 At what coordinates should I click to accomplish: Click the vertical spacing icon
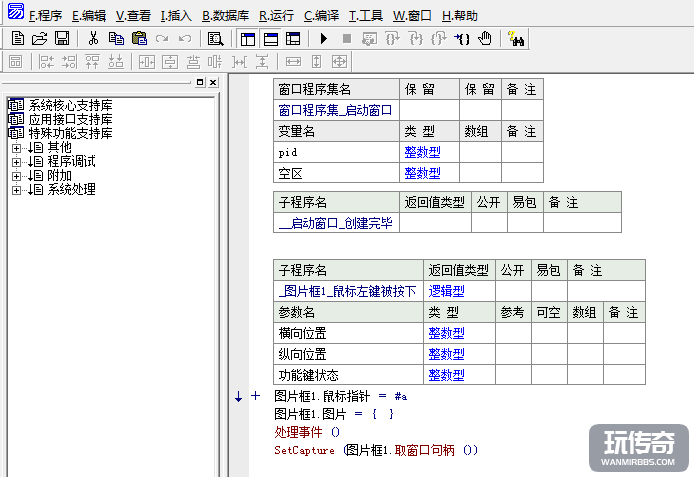[x=262, y=62]
